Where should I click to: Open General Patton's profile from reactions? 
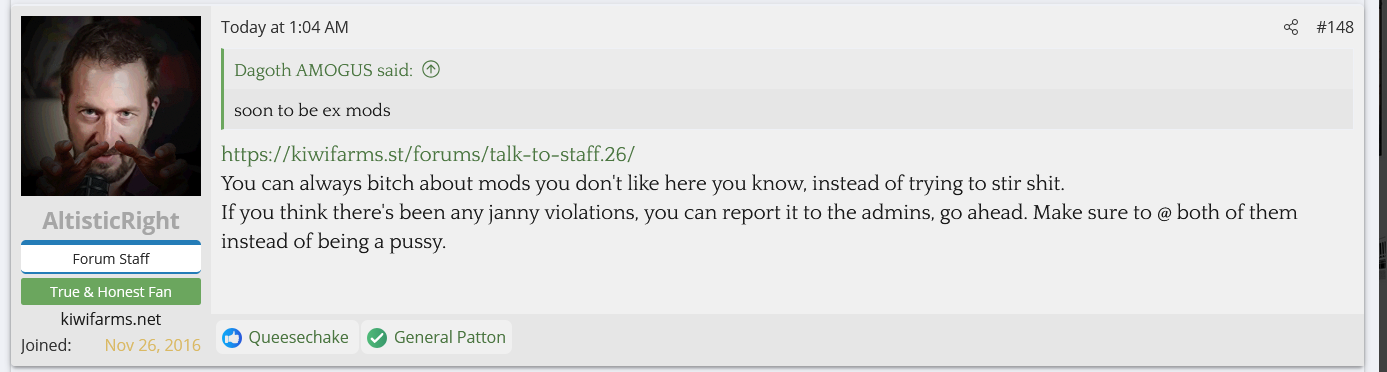[x=450, y=338]
